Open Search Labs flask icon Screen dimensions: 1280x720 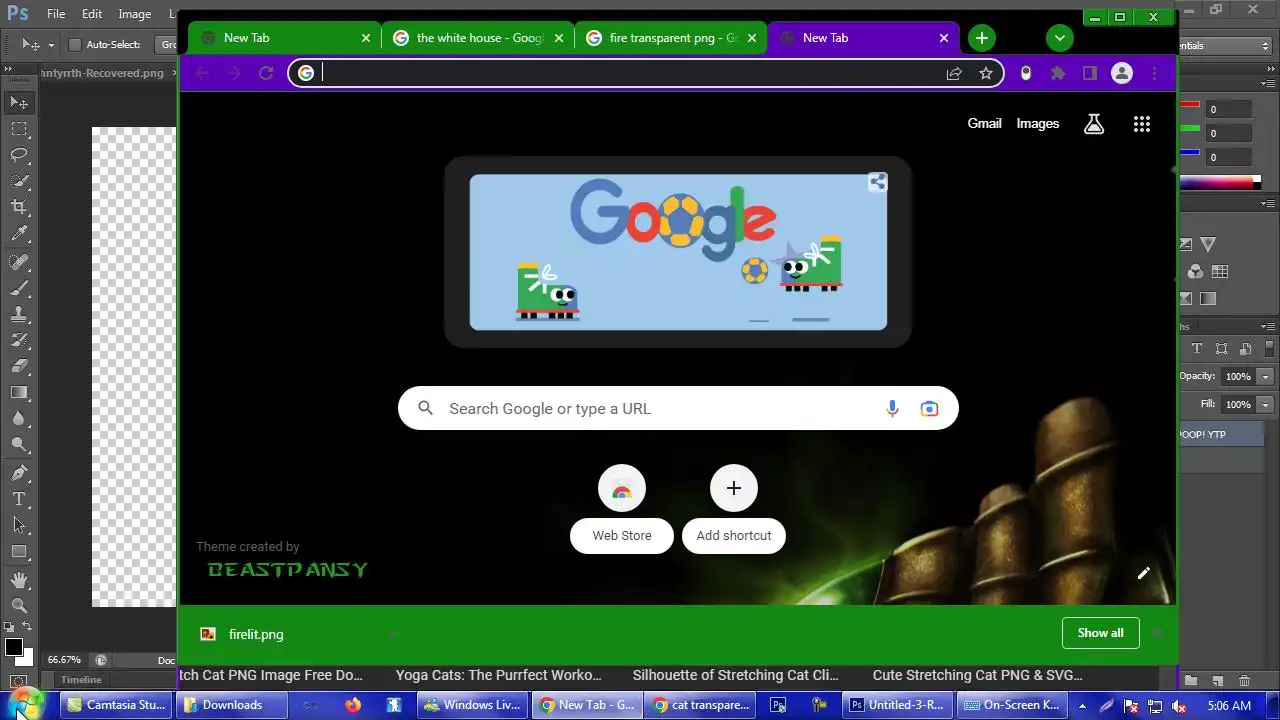pyautogui.click(x=1094, y=124)
